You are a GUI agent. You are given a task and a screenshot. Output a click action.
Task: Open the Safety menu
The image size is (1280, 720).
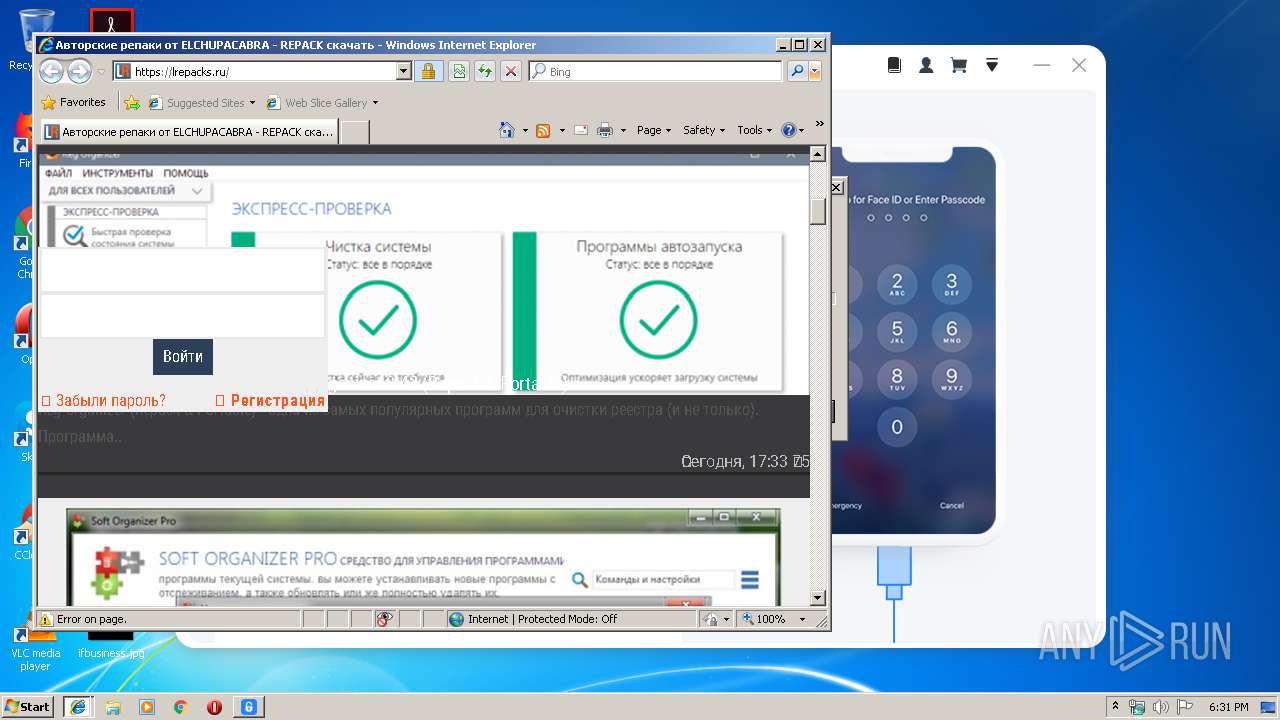(x=705, y=130)
